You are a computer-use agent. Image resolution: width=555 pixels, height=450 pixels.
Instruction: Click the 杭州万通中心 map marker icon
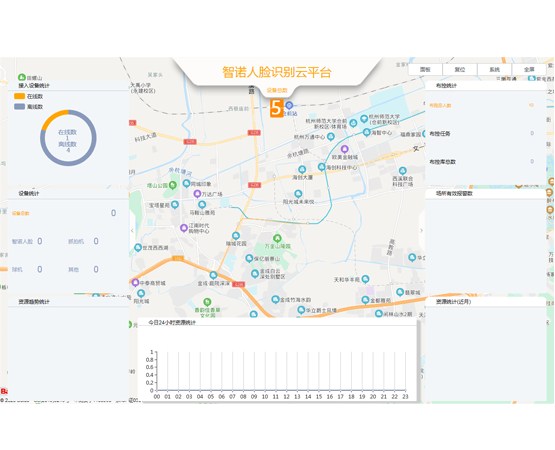[x=331, y=137]
